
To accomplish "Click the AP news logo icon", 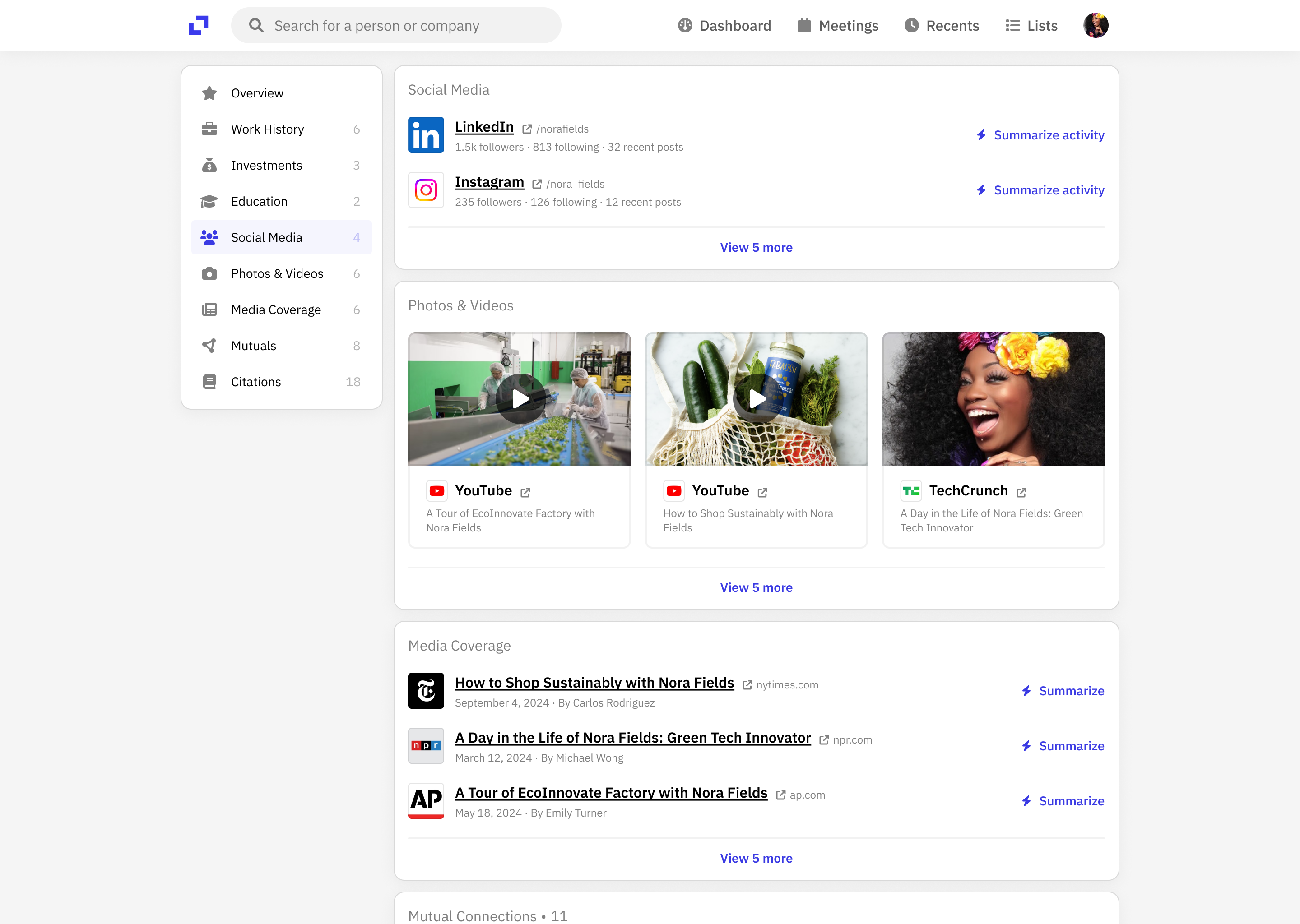I will (426, 800).
